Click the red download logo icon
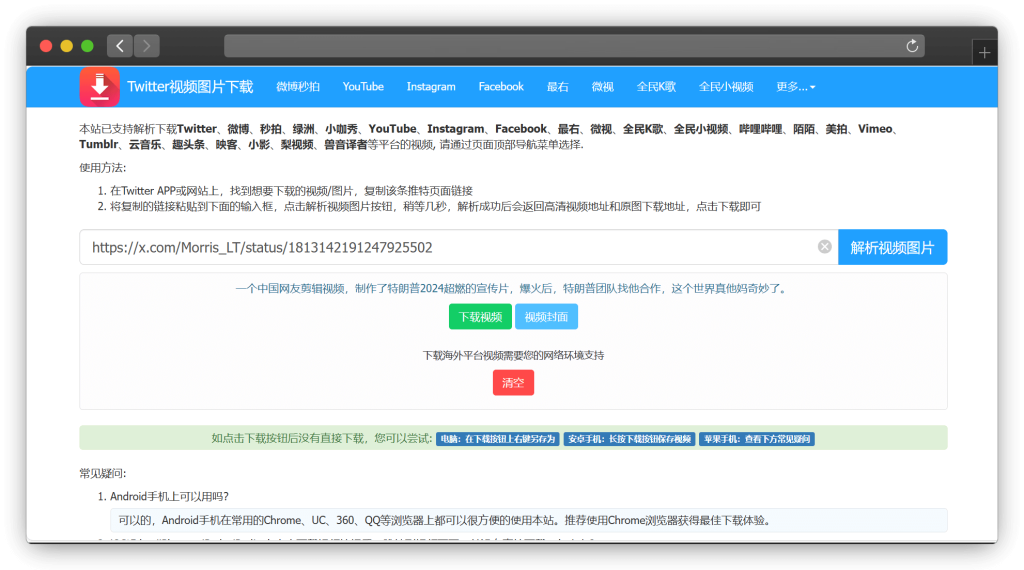Viewport: 1024px width, 570px height. click(99, 86)
